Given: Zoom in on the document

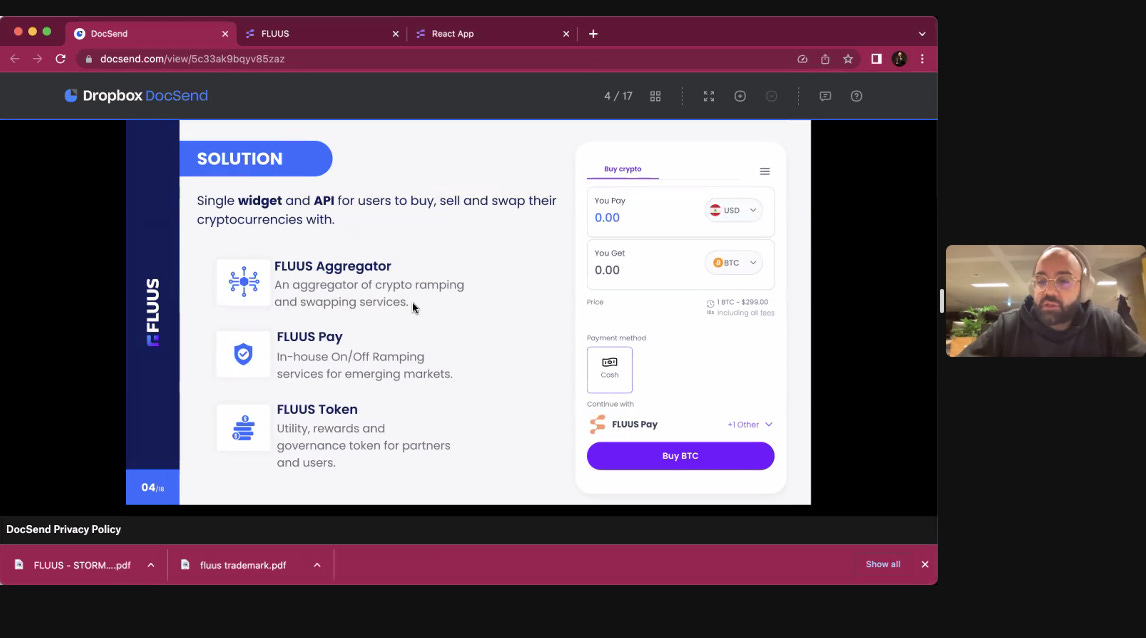Looking at the screenshot, I should click(x=740, y=96).
